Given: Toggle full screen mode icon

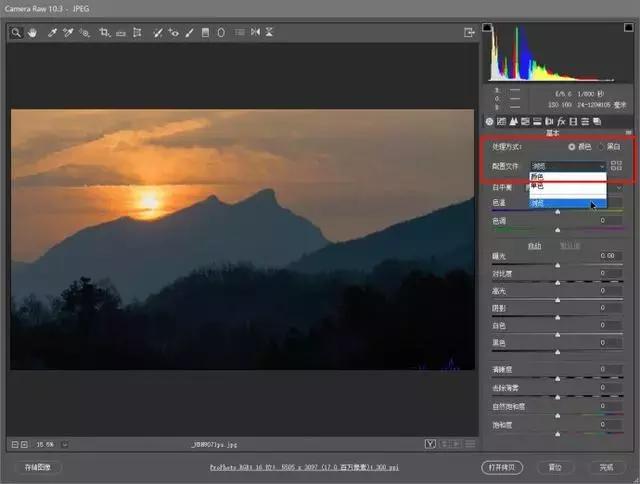Looking at the screenshot, I should 469,32.
